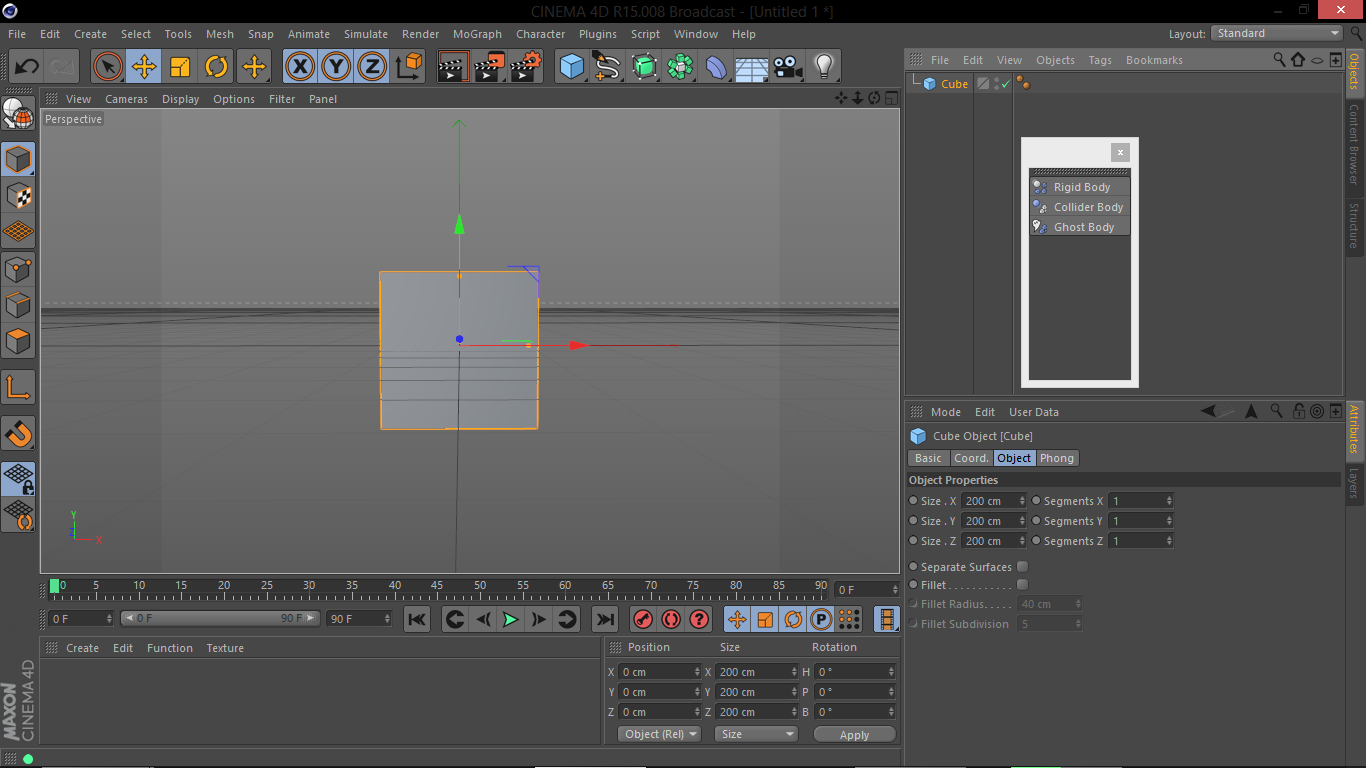Toggle the Z axis lock
This screenshot has width=1366, height=768.
tap(372, 67)
